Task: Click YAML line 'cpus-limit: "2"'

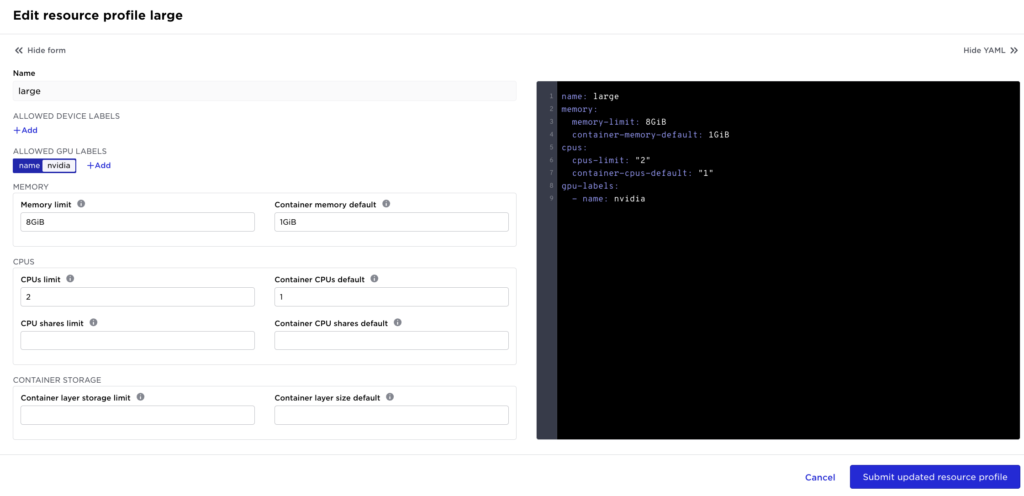Action: [611, 160]
